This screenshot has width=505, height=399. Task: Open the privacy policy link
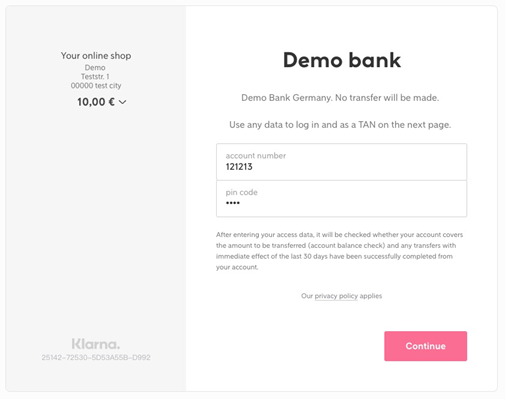336,296
